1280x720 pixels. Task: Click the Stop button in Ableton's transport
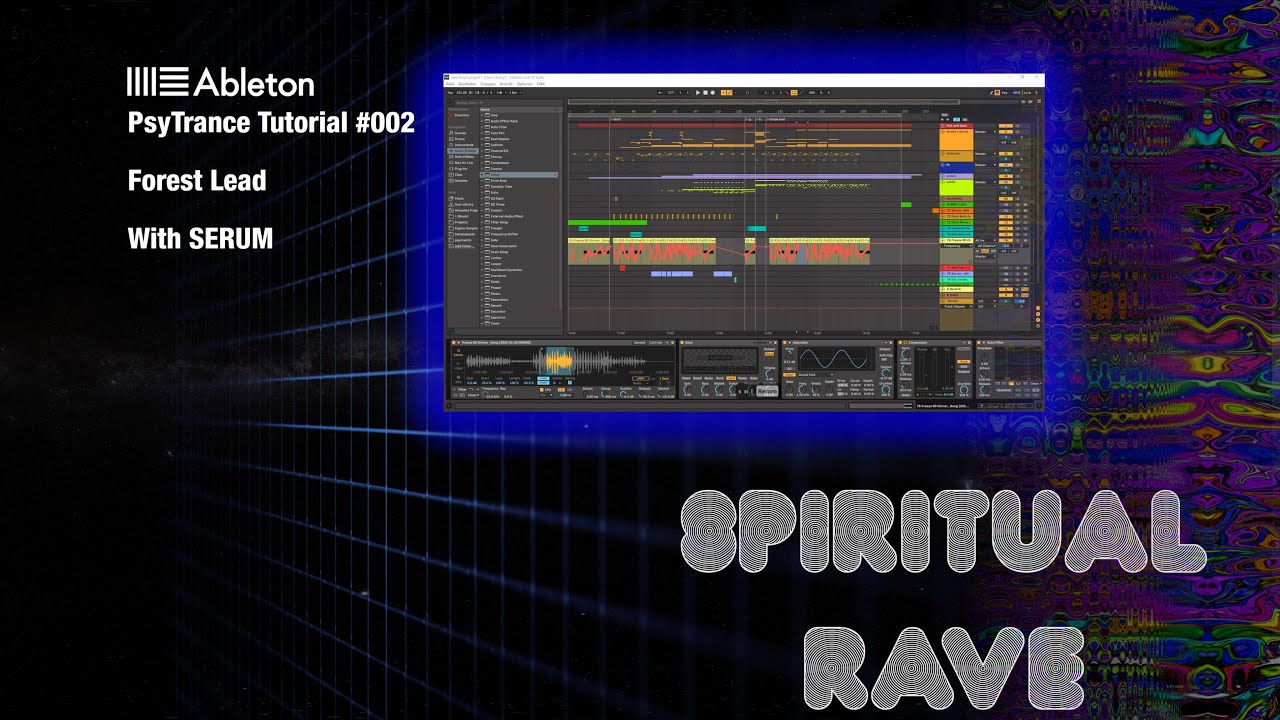705,93
